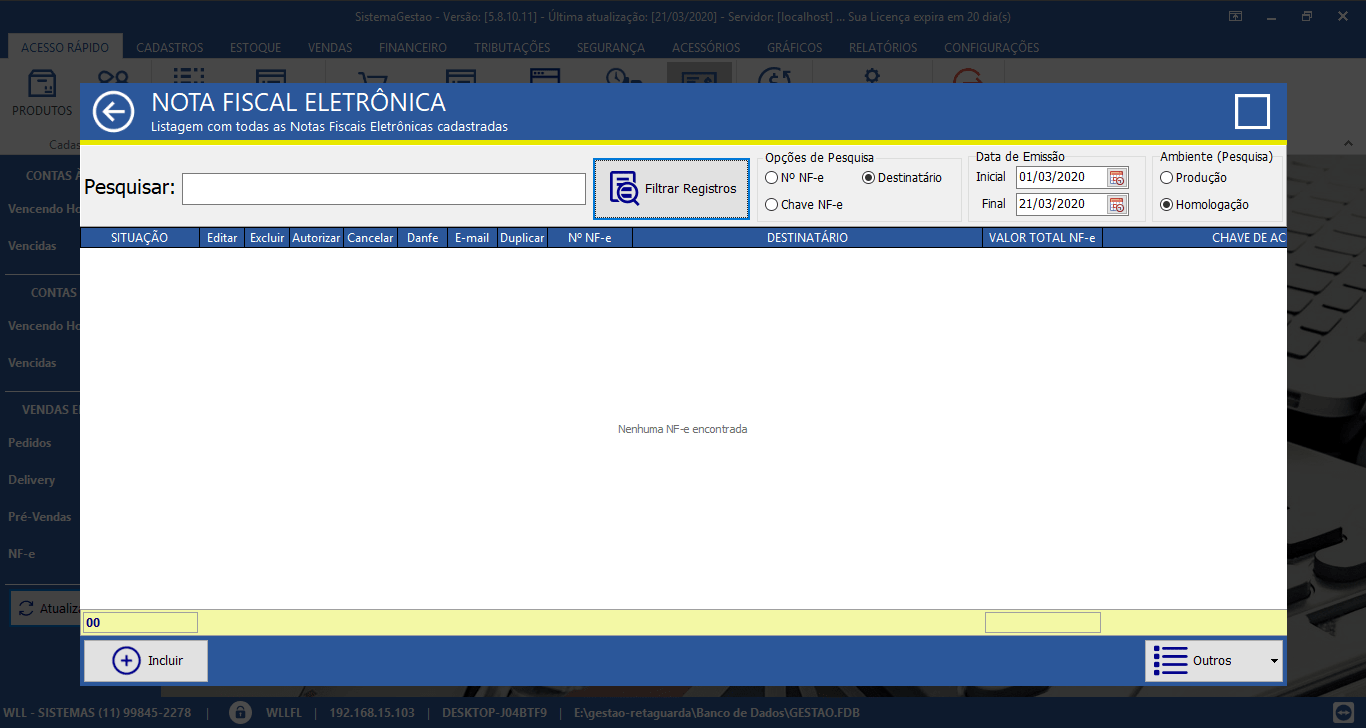The width and height of the screenshot is (1366, 728).
Task: Sort by the Nº NF-e column header
Action: (590, 238)
